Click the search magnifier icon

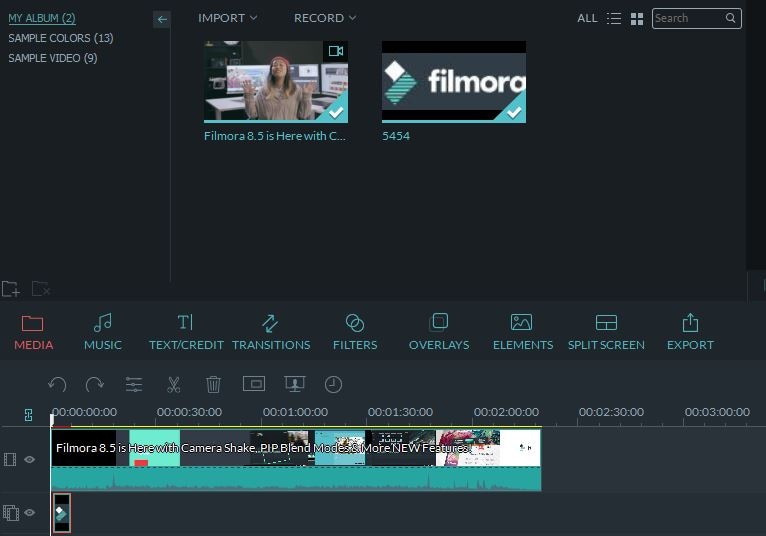tap(730, 18)
